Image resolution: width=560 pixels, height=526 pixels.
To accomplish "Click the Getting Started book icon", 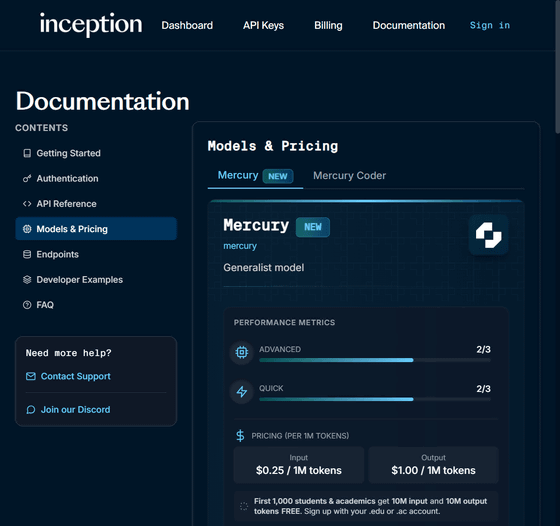I will (x=27, y=153).
